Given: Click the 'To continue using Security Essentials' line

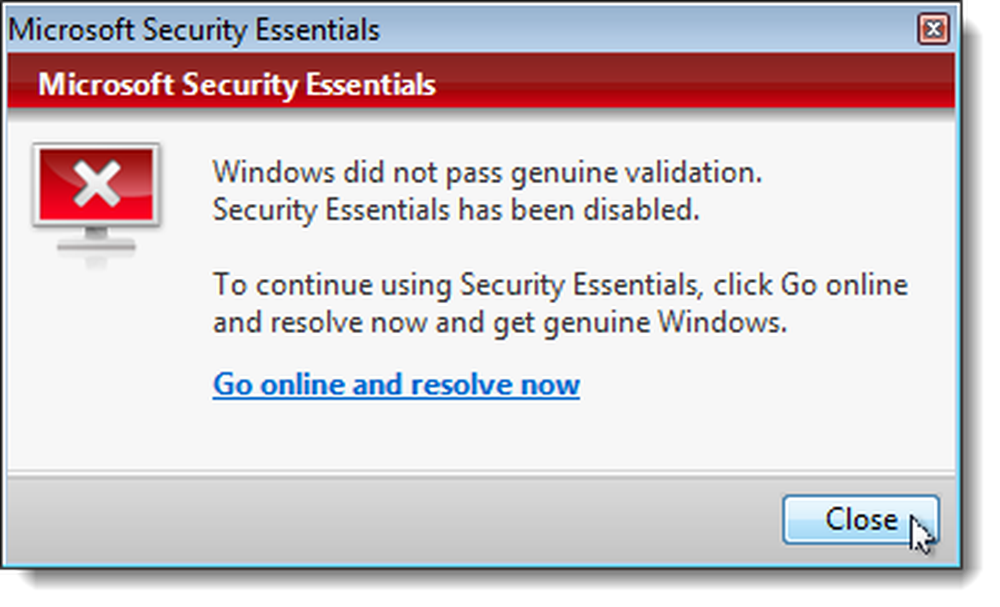Looking at the screenshot, I should 560,284.
